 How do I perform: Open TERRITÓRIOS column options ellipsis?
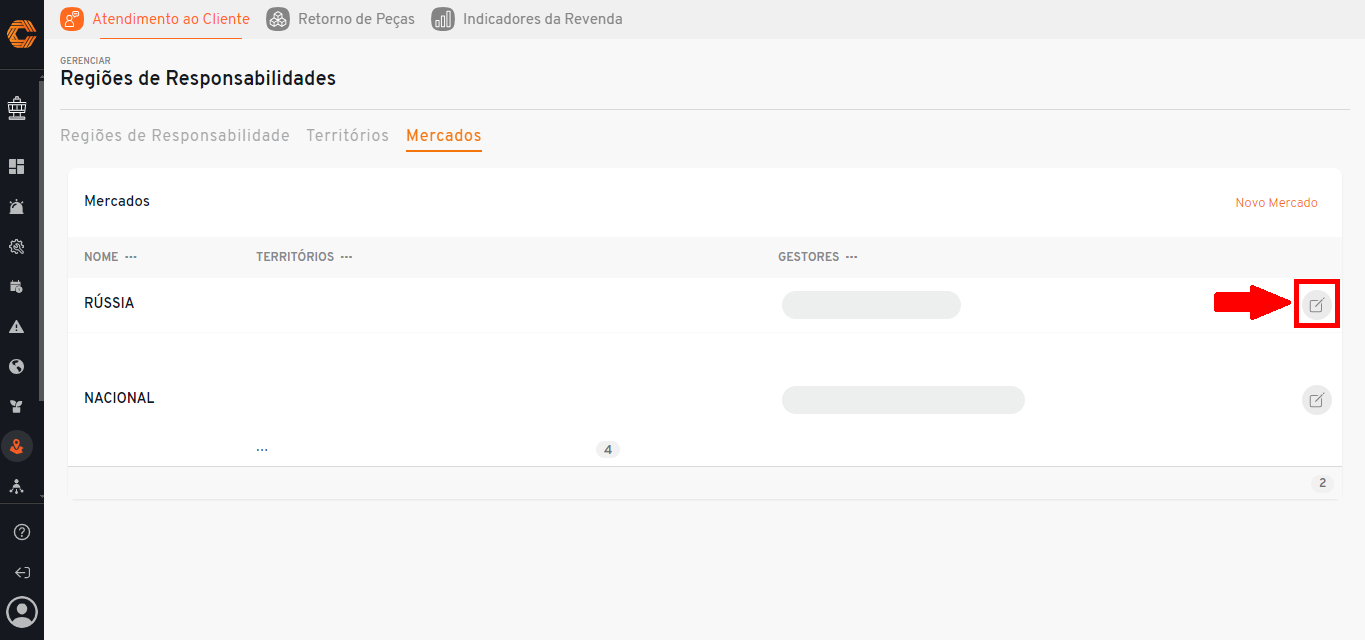pyautogui.click(x=346, y=257)
